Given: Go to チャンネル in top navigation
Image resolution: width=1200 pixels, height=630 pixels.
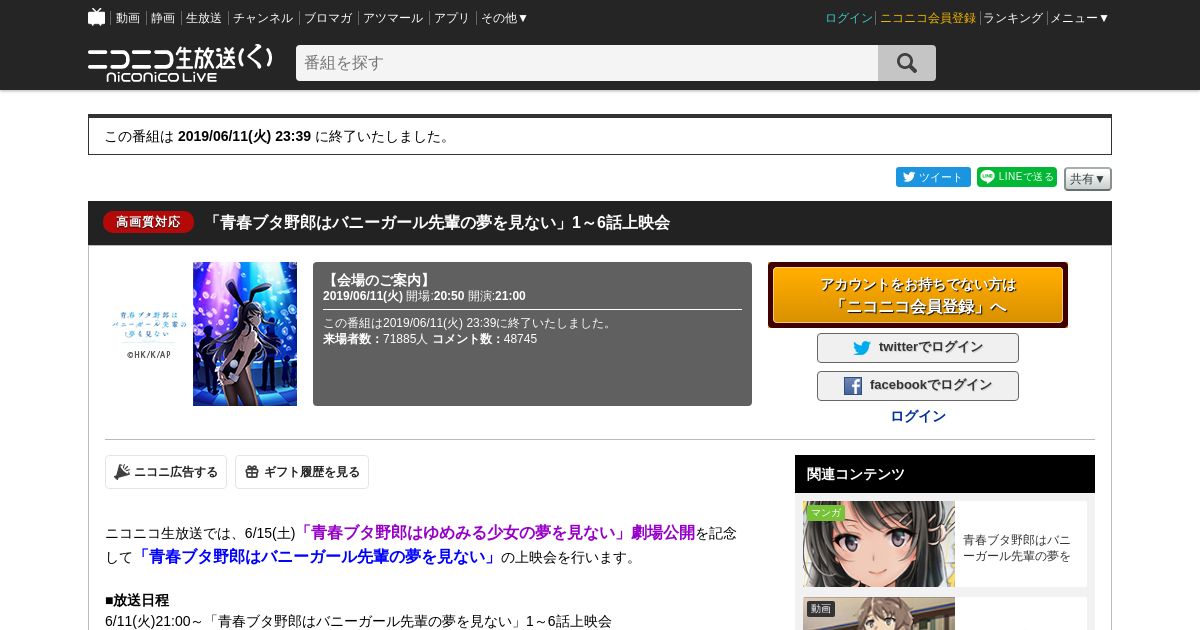Looking at the screenshot, I should click(263, 18).
